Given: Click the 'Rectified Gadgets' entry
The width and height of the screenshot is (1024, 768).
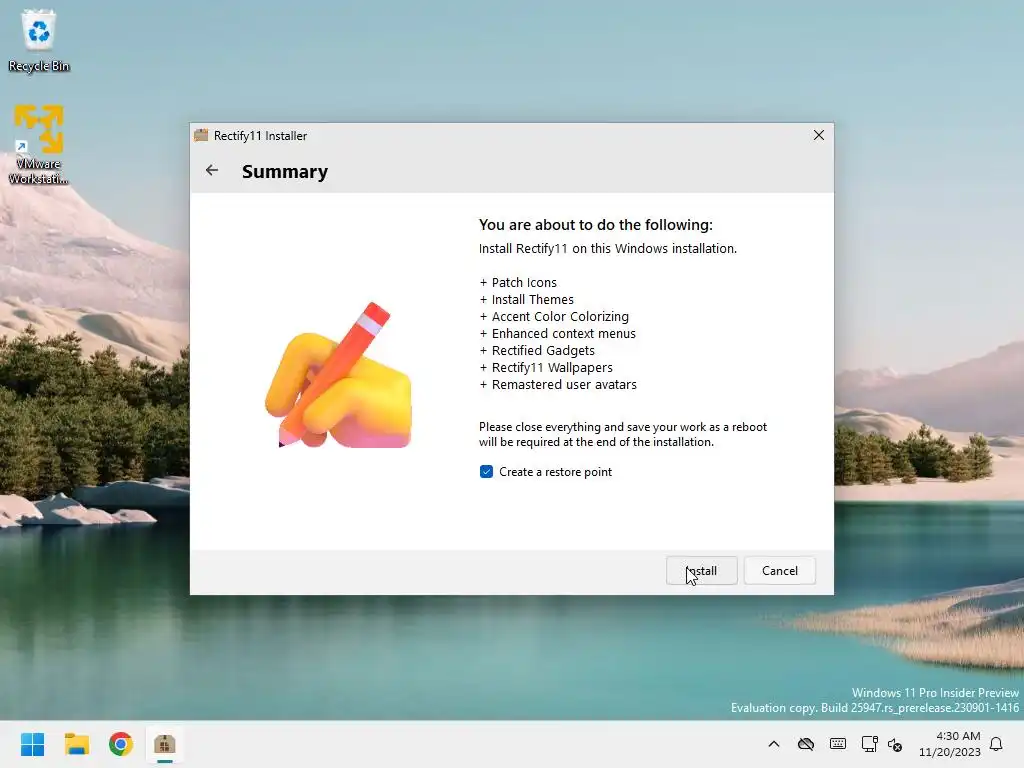Looking at the screenshot, I should pyautogui.click(x=537, y=350).
